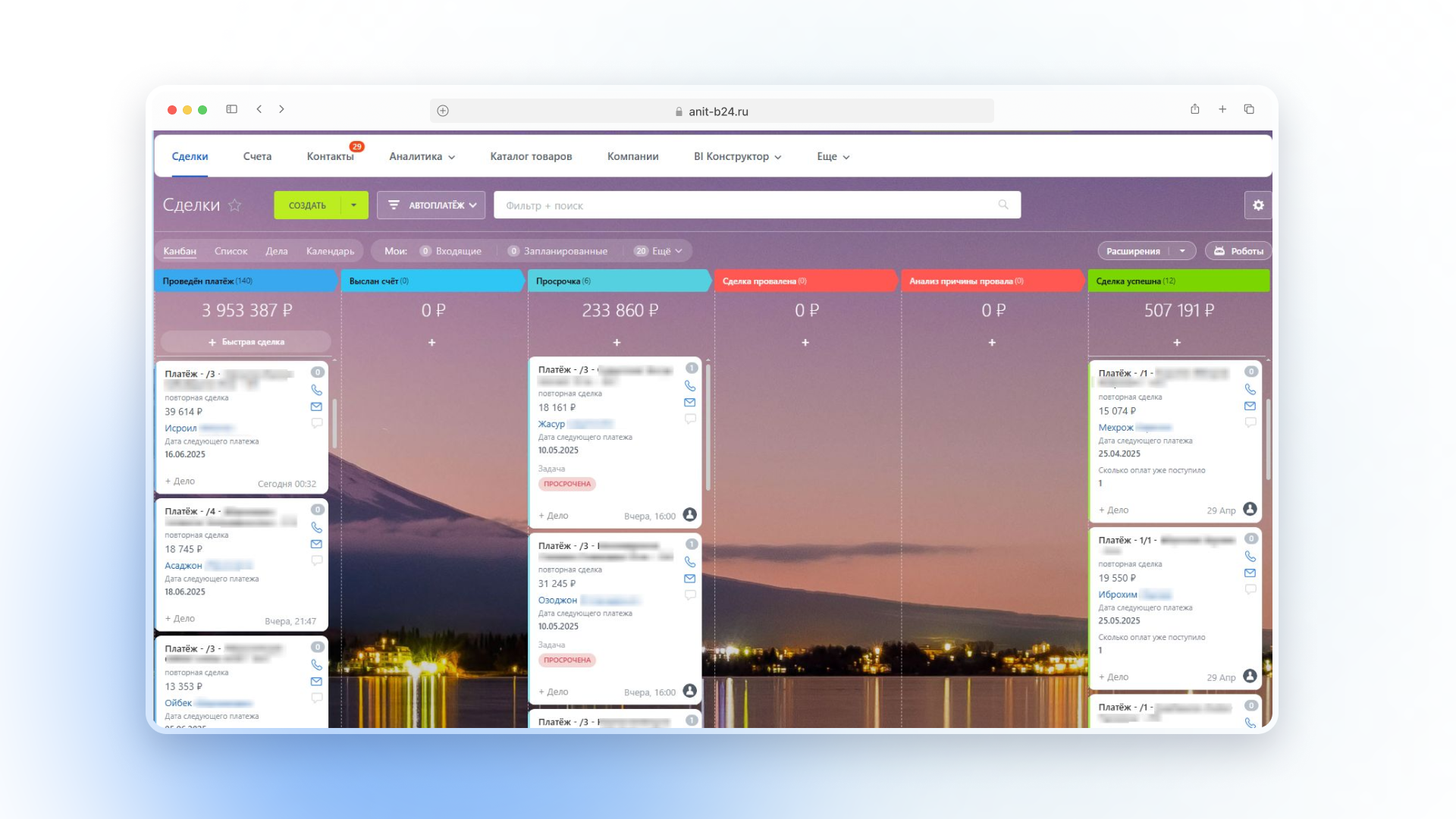The height and width of the screenshot is (819, 1456).
Task: Click the envelope icon on Асаджон deal card
Action: click(x=316, y=544)
